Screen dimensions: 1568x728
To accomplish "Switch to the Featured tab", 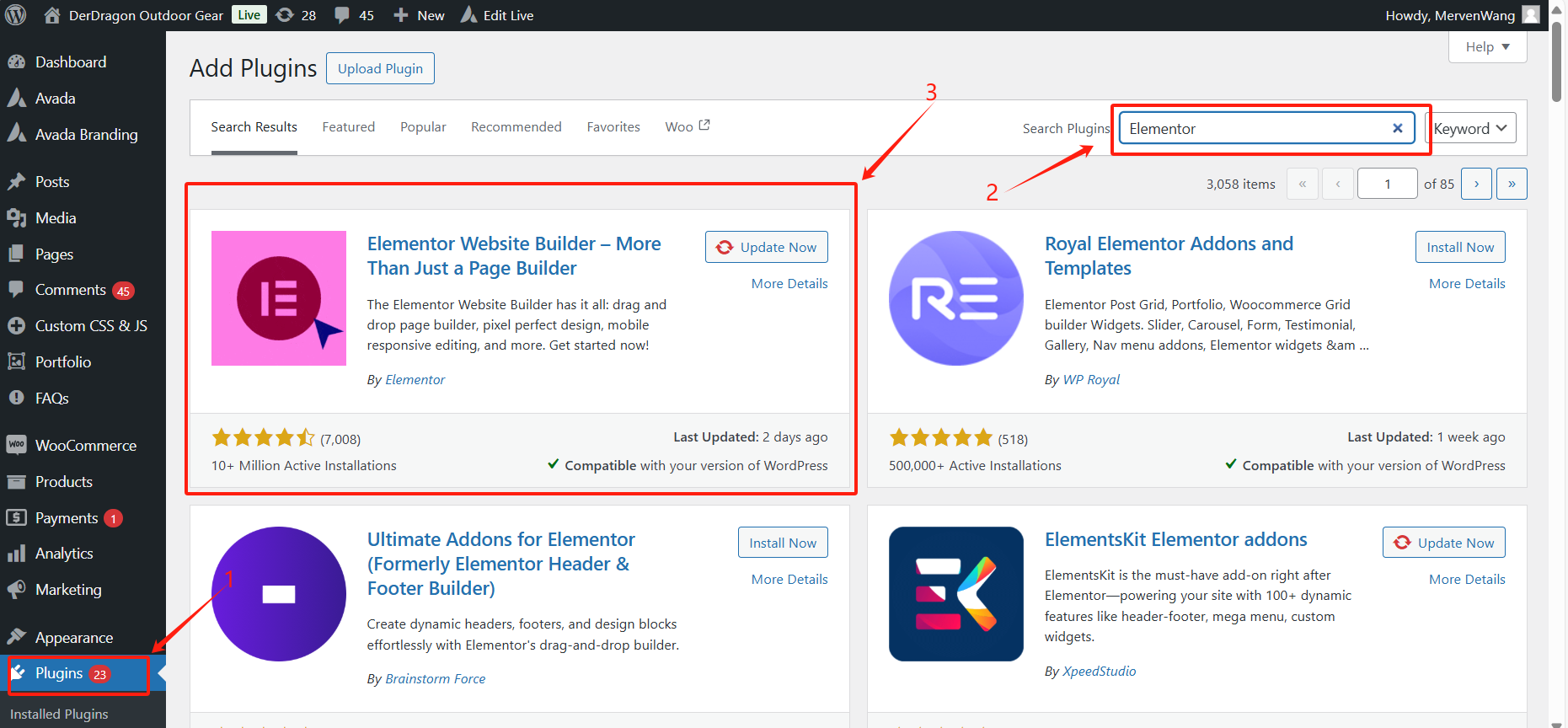I will click(x=348, y=127).
